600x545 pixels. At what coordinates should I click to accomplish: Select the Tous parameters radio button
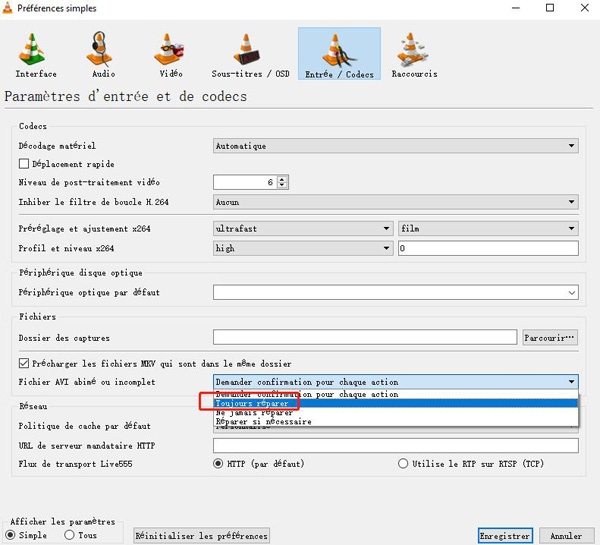coord(69,535)
